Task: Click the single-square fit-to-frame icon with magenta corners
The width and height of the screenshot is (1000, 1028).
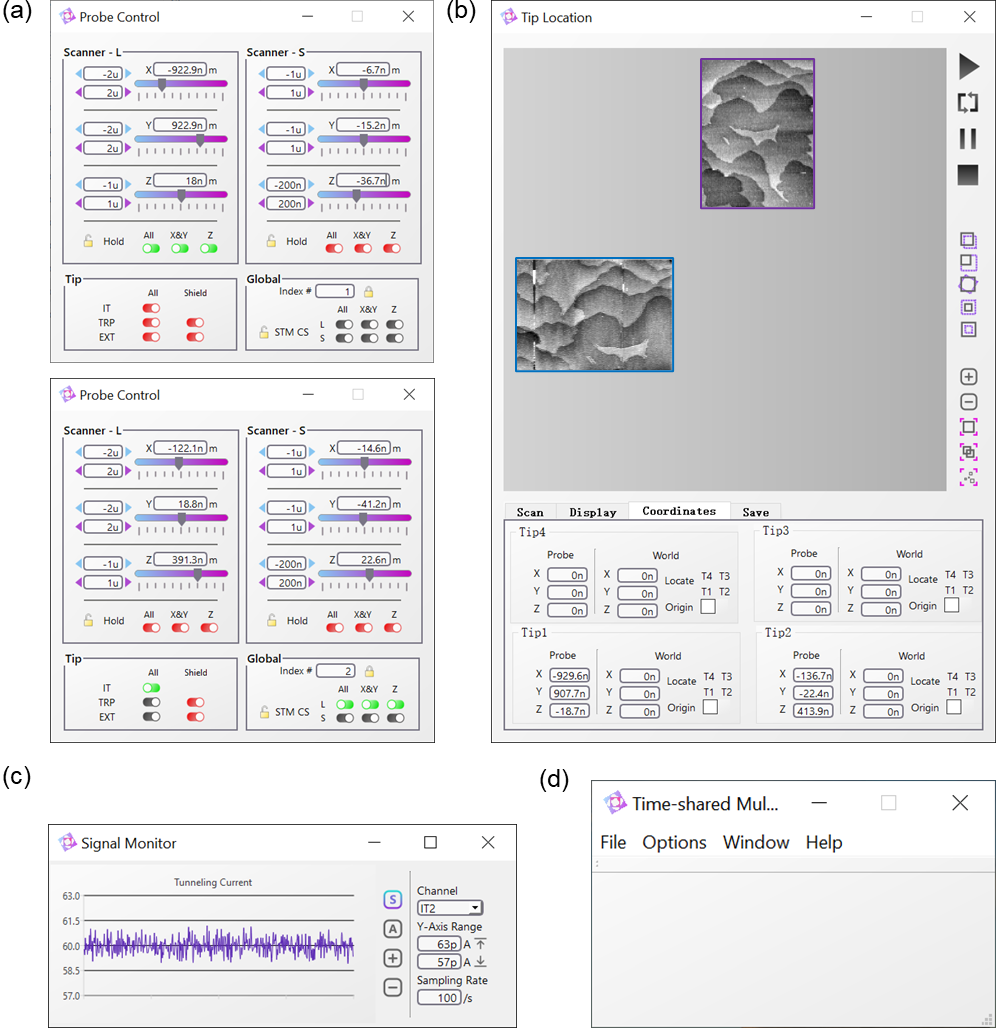Action: click(x=969, y=427)
